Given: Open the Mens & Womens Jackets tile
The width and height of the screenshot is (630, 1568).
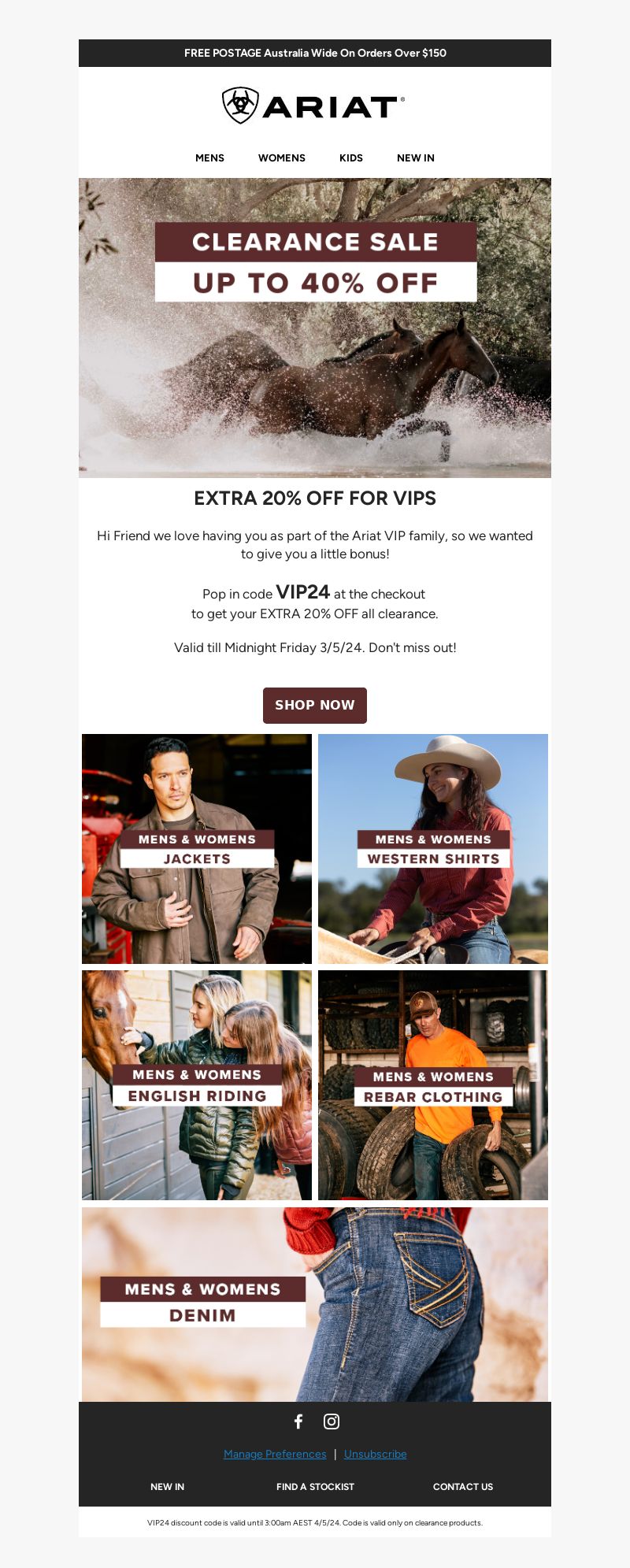Looking at the screenshot, I should (197, 849).
